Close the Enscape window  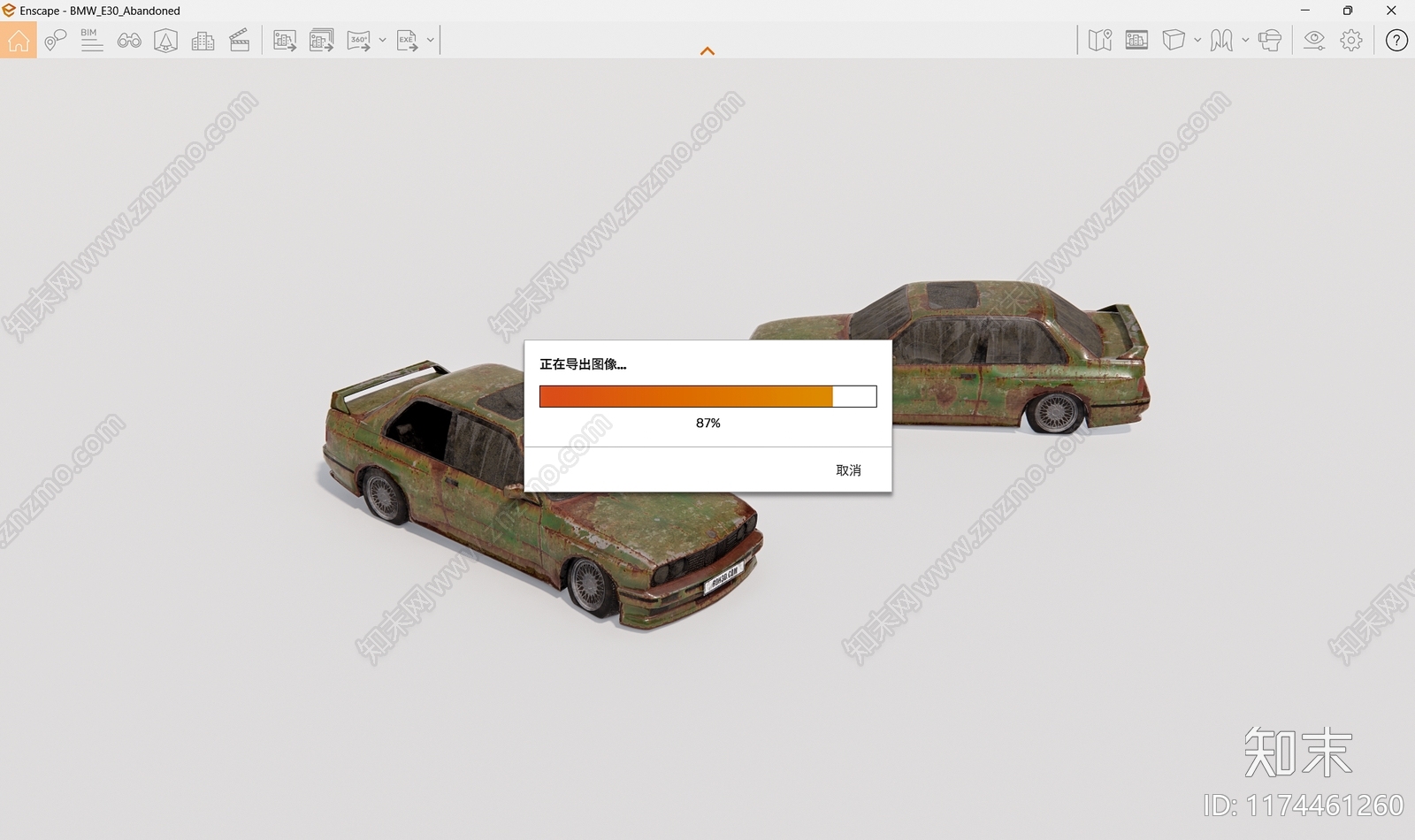click(x=1391, y=11)
